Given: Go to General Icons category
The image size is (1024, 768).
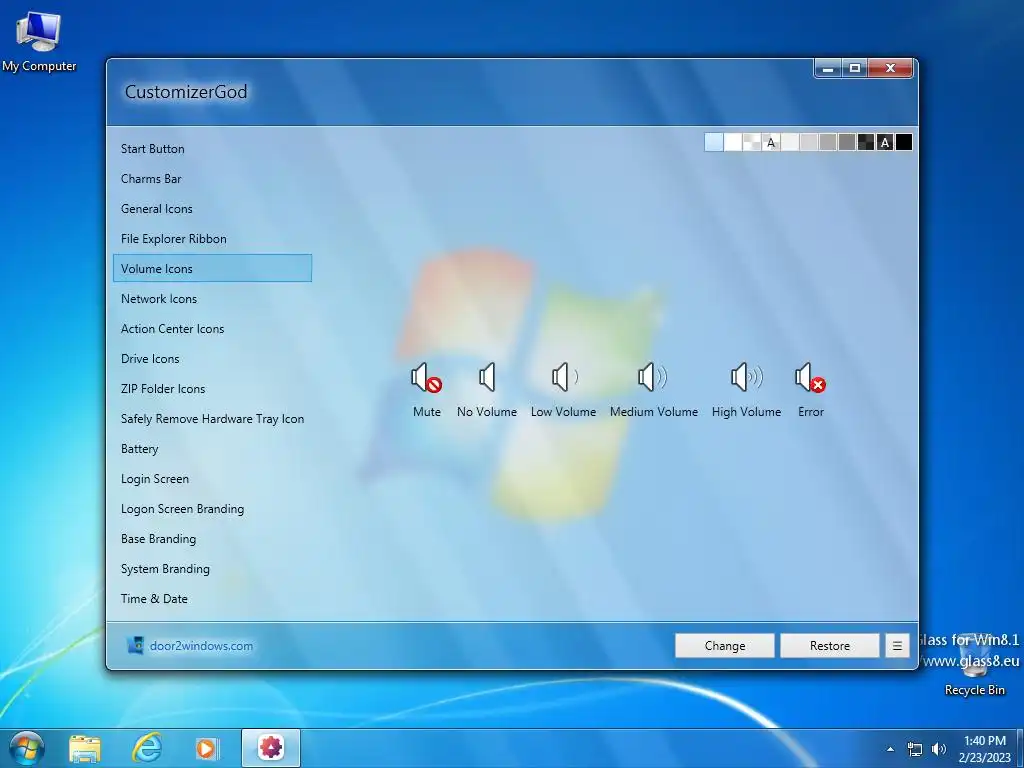Looking at the screenshot, I should point(212,209).
